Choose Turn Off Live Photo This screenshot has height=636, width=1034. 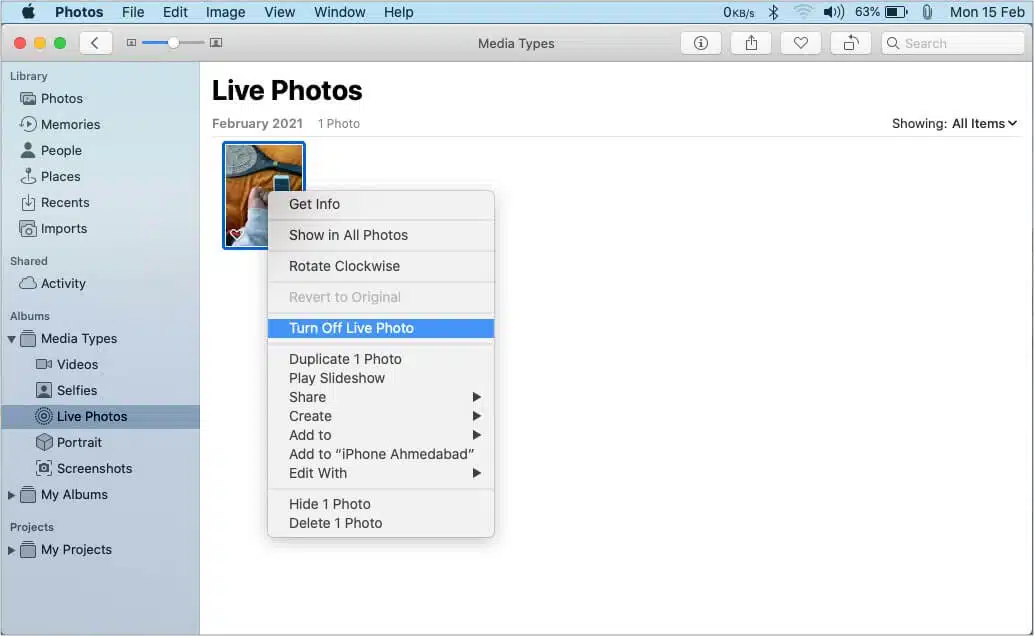(380, 329)
